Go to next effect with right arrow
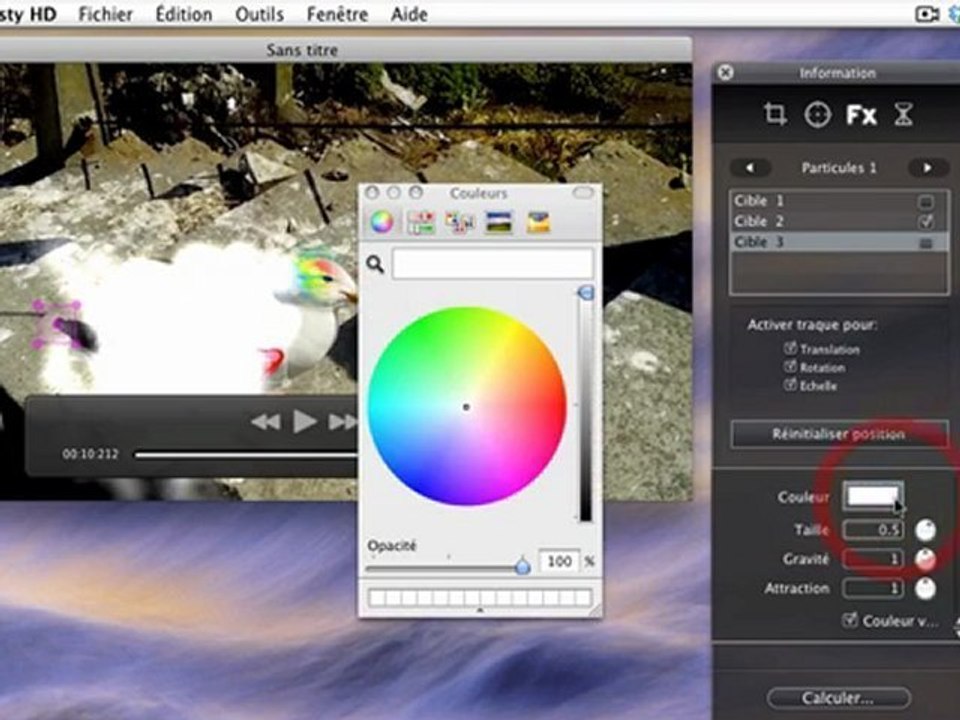This screenshot has height=720, width=960. click(x=928, y=168)
